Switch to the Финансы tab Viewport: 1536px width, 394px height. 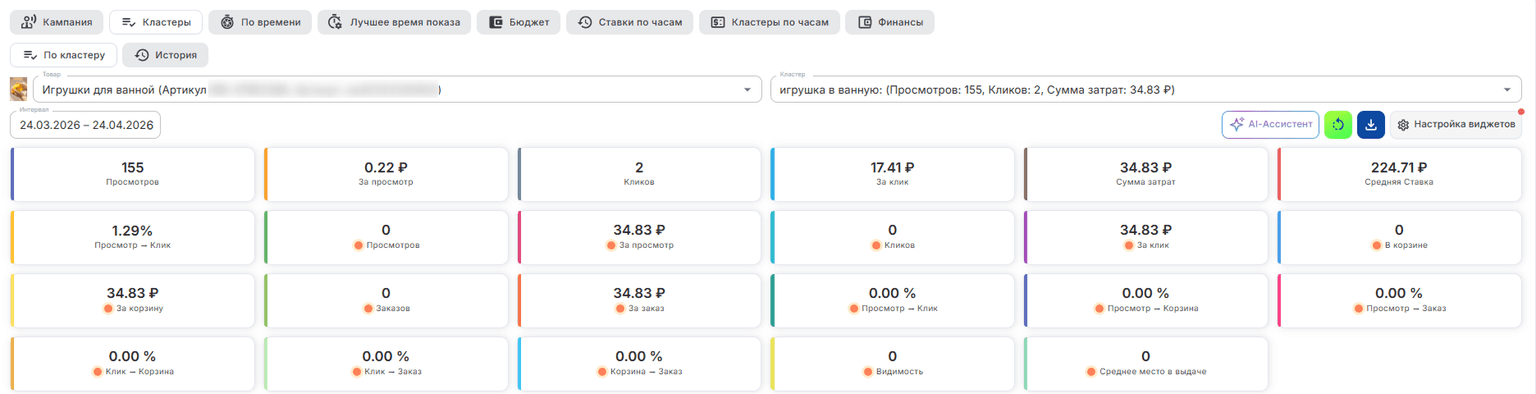tap(889, 22)
